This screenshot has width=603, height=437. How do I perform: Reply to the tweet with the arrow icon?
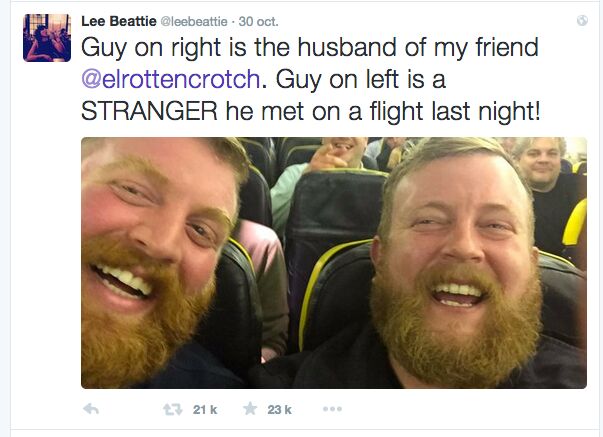pos(91,409)
